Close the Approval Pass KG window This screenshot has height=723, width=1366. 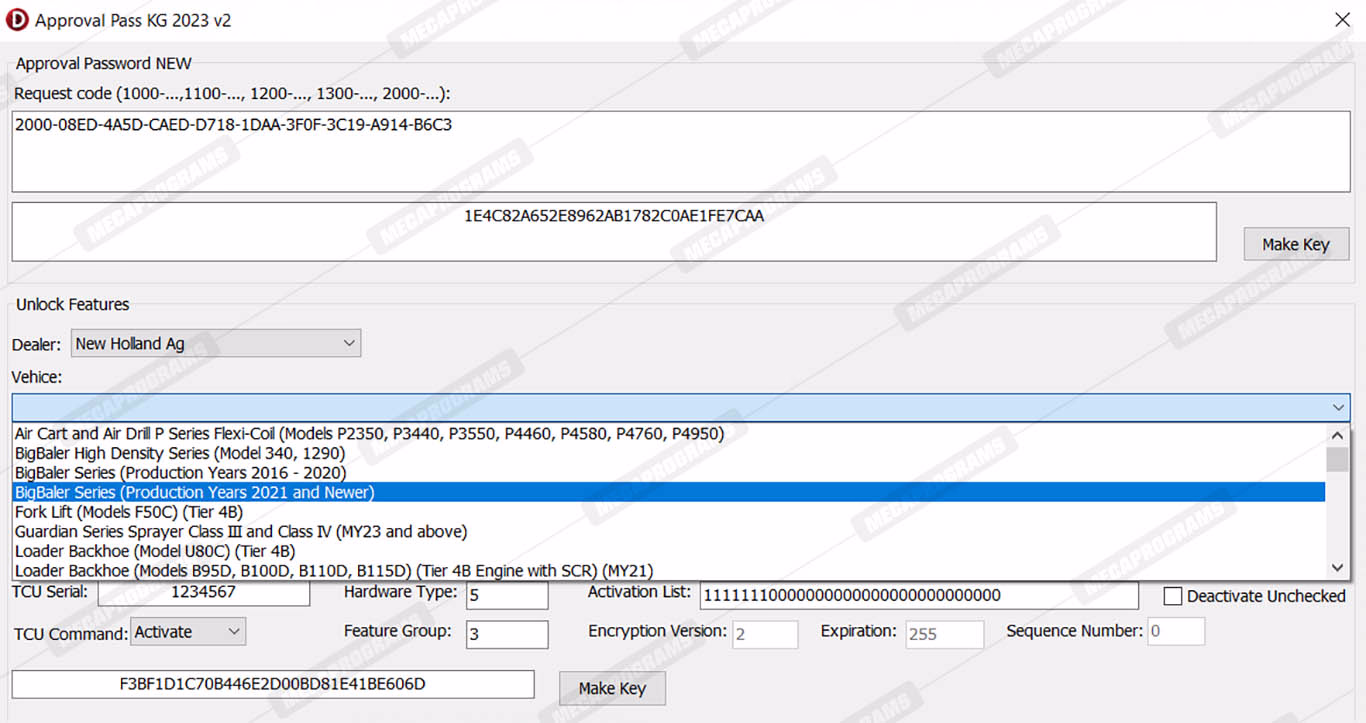(x=1342, y=20)
